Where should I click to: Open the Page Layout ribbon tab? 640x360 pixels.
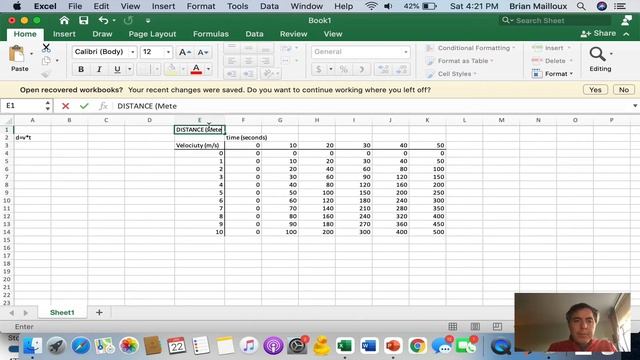(x=152, y=34)
